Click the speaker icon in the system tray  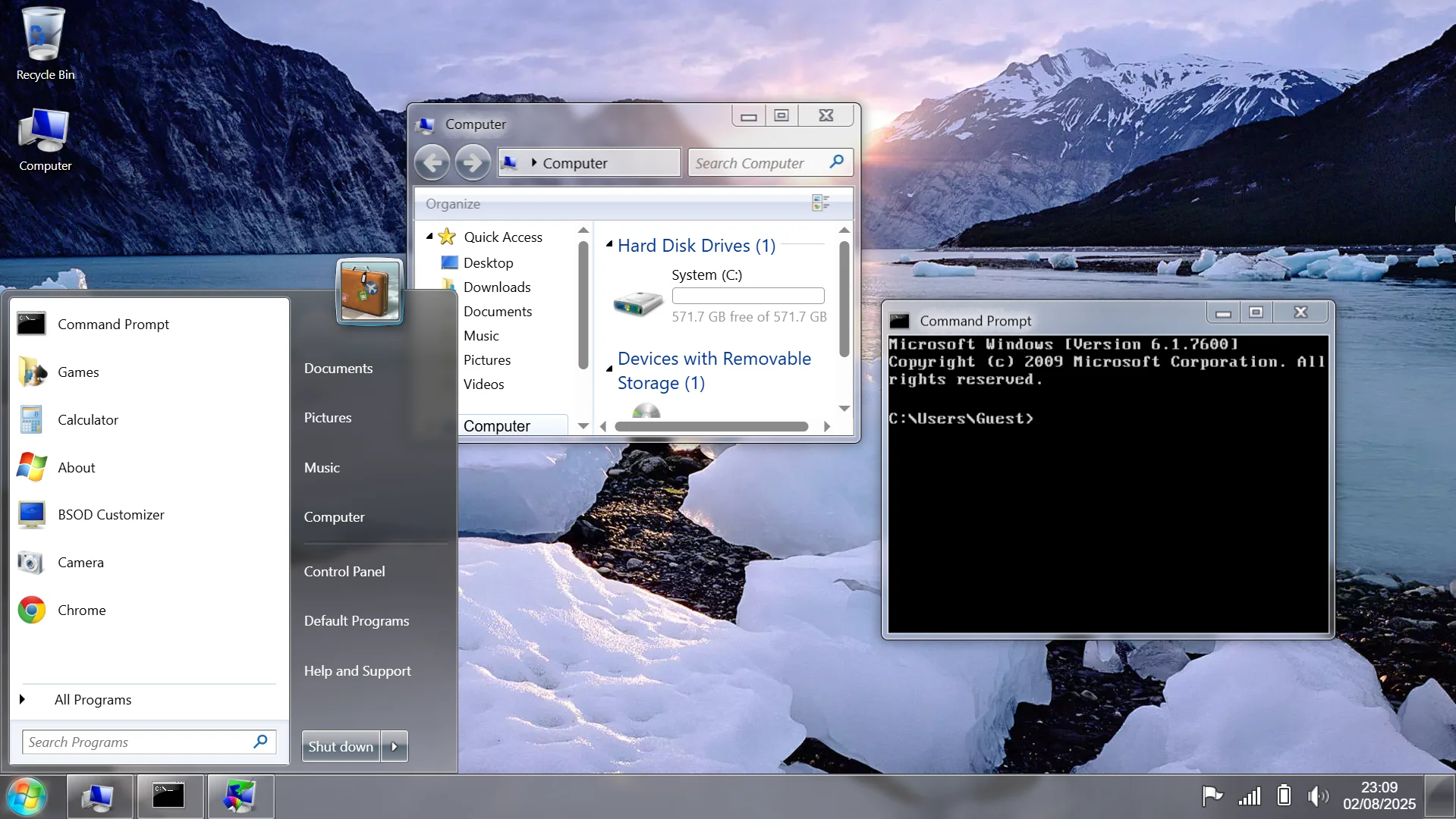[x=1319, y=795]
